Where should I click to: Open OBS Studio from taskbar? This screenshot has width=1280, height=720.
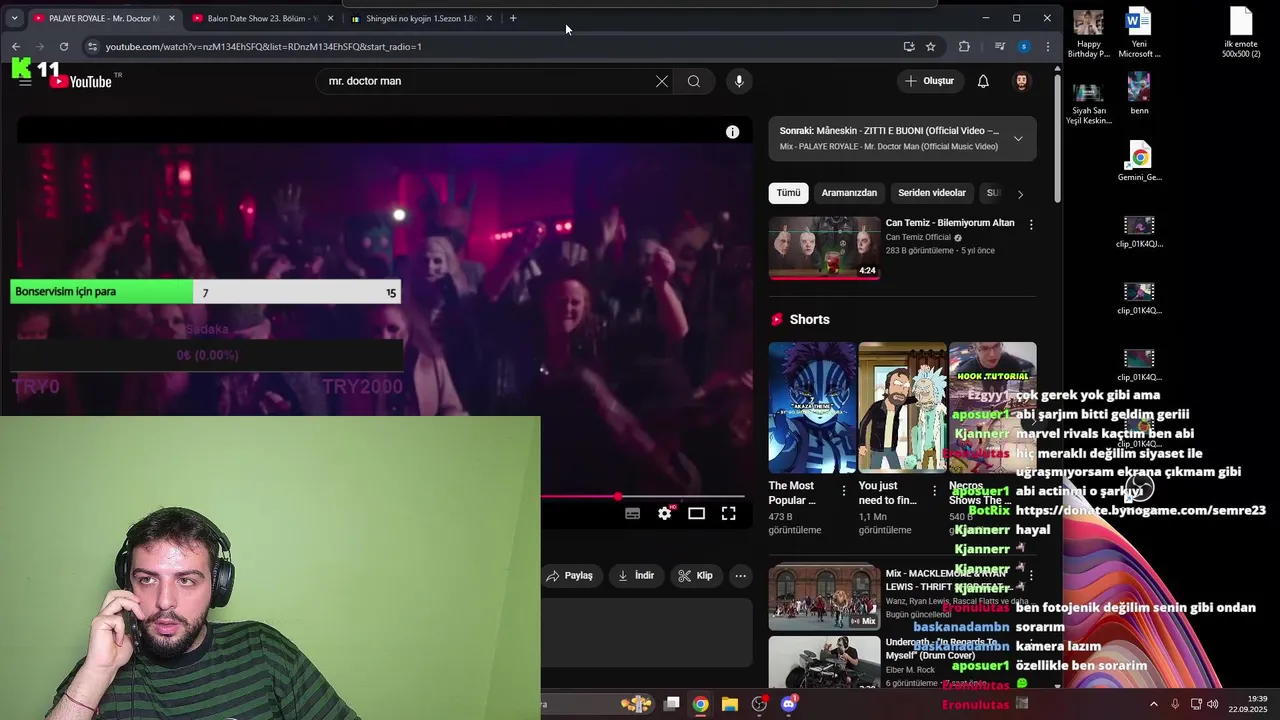coord(759,704)
